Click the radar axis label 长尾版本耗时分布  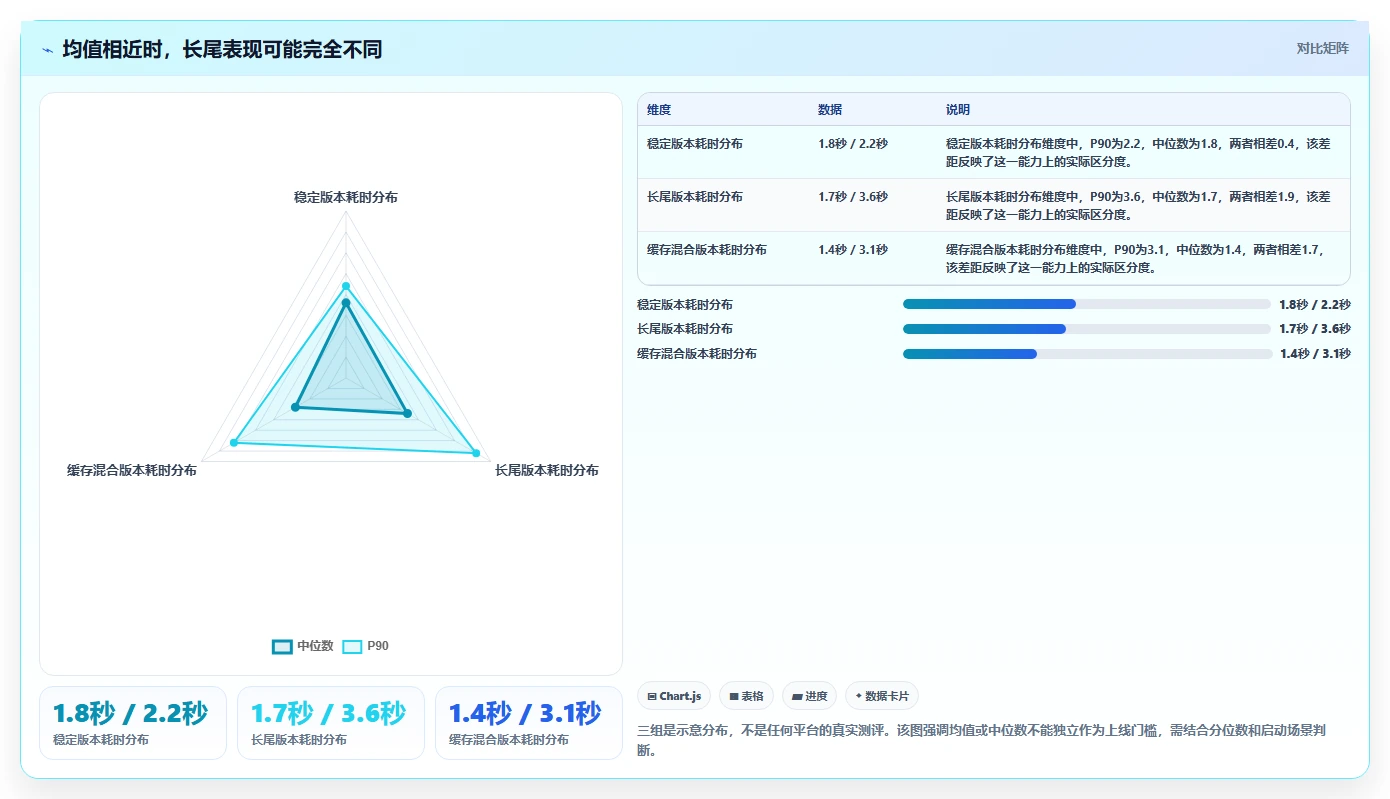547,470
